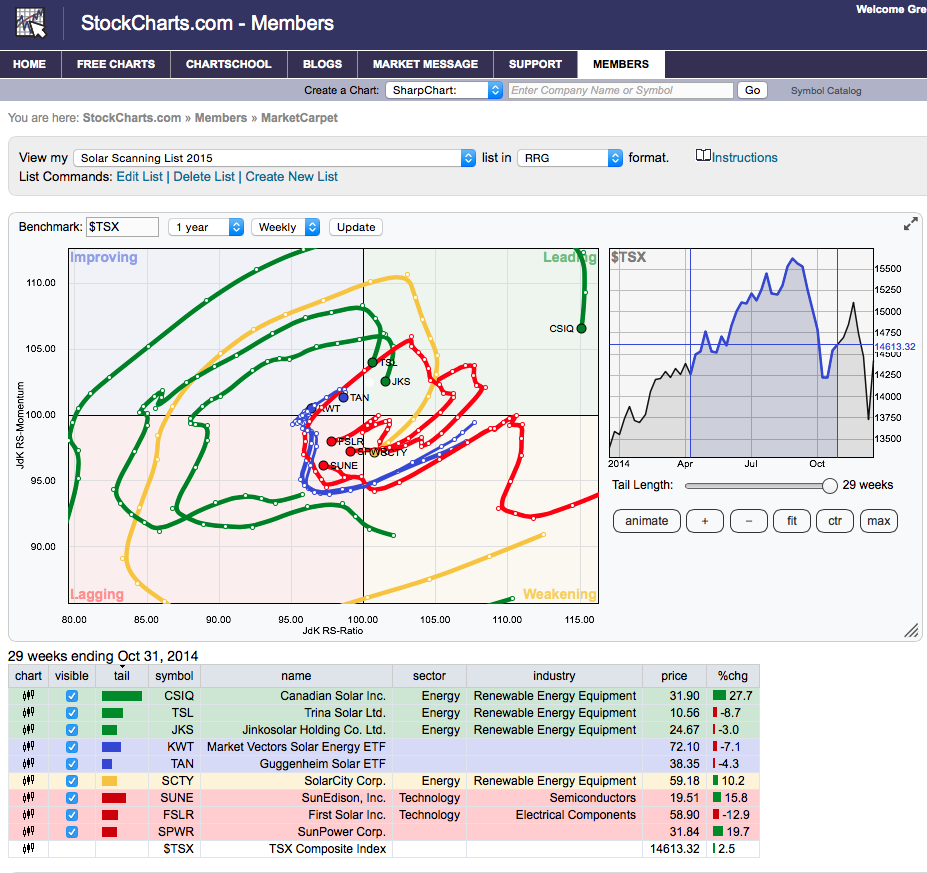Uncheck visibility for CSIQ
Screen dimensions: 927x873
point(71,696)
